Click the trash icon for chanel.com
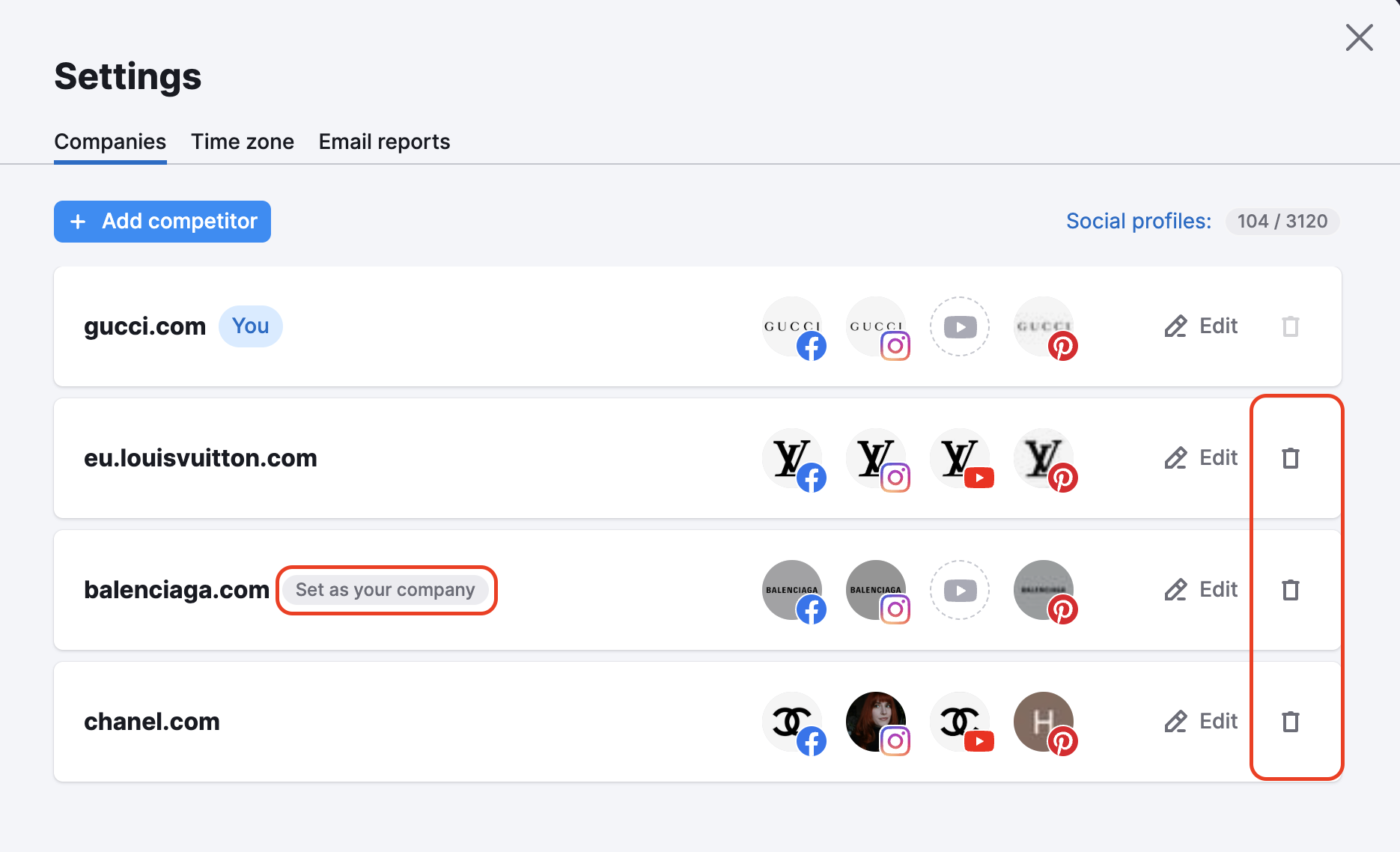This screenshot has height=852, width=1400. [x=1290, y=722]
